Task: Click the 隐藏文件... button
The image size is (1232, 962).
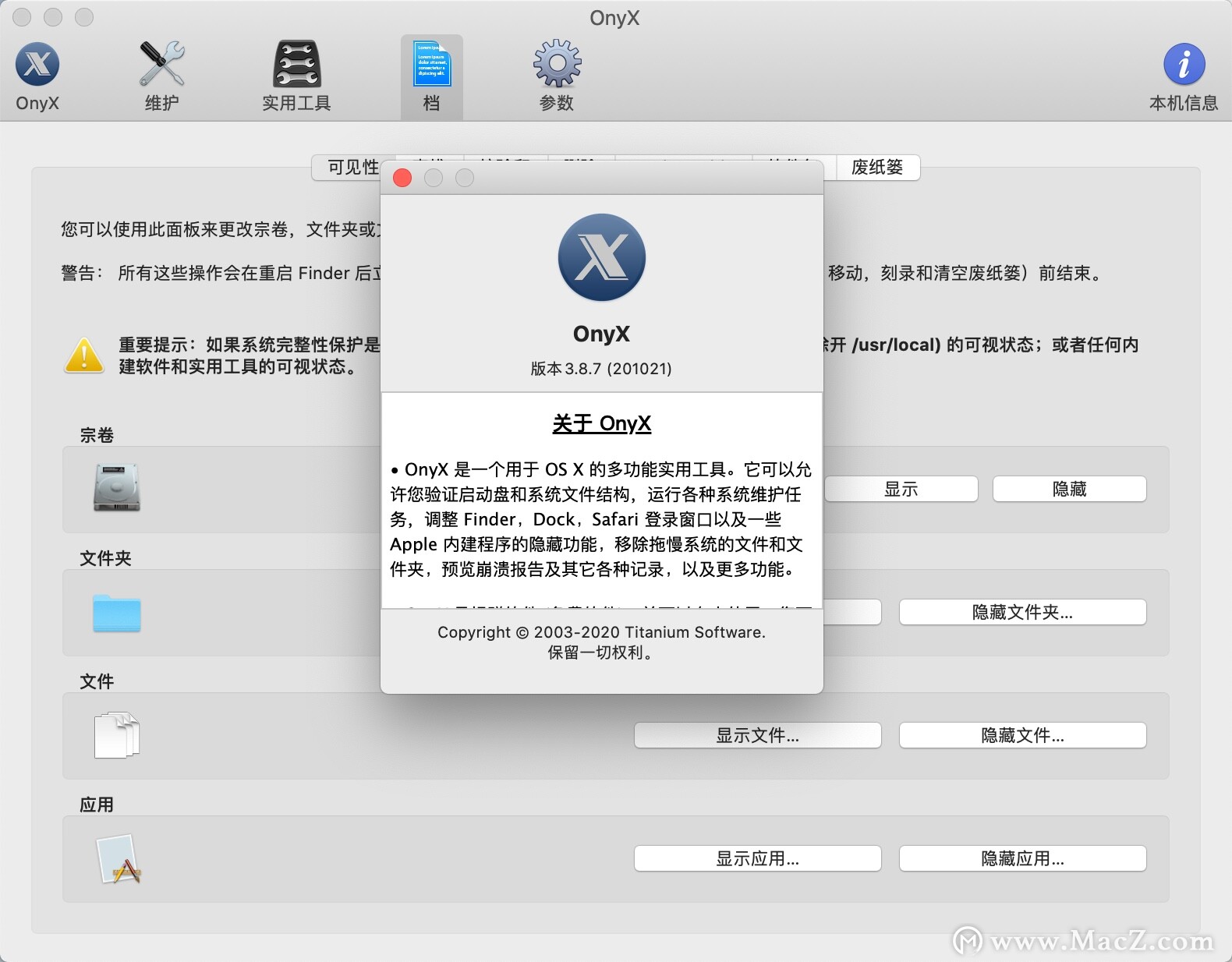Action: 1022,735
